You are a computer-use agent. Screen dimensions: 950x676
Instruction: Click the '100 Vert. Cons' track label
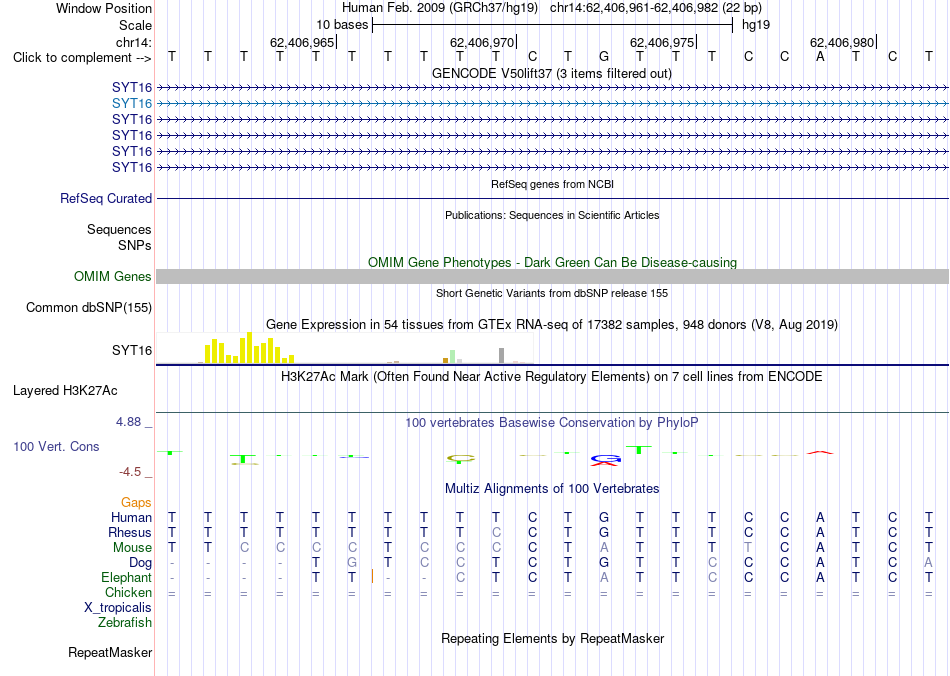pyautogui.click(x=56, y=447)
